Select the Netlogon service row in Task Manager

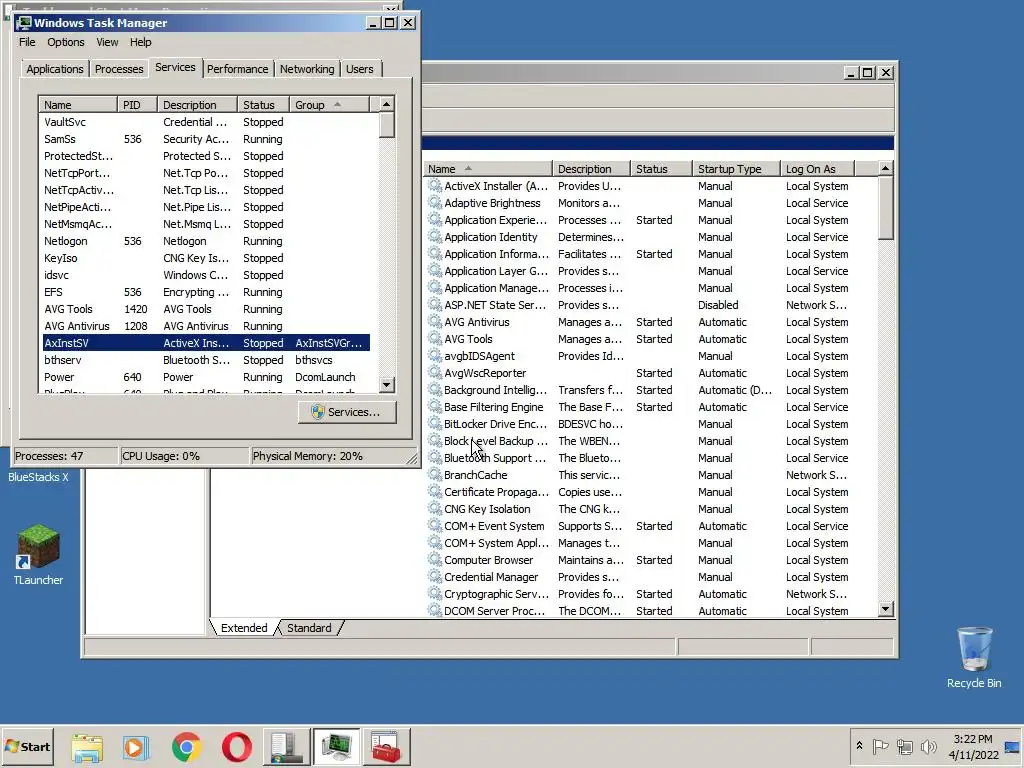click(206, 240)
